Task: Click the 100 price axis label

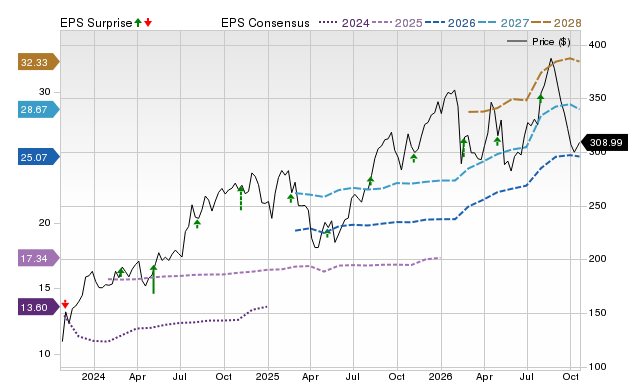Action: point(598,366)
